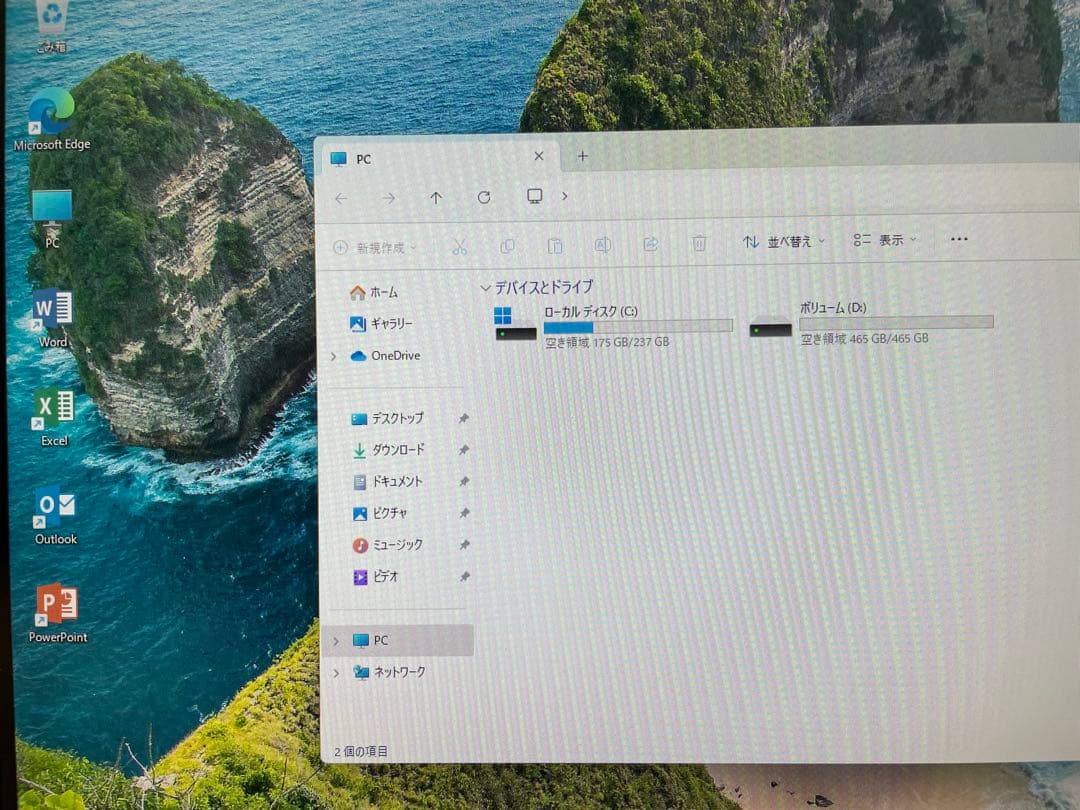Select the Cut icon in the toolbar
The height and width of the screenshot is (810, 1080).
point(460,245)
